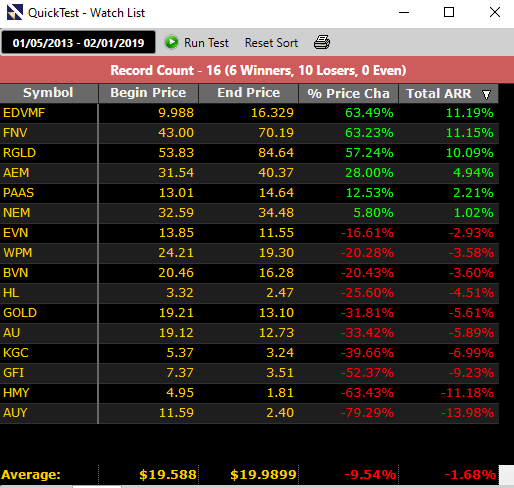Minimize the QuickTest Watch List window
This screenshot has width=514, height=488.
coord(404,13)
